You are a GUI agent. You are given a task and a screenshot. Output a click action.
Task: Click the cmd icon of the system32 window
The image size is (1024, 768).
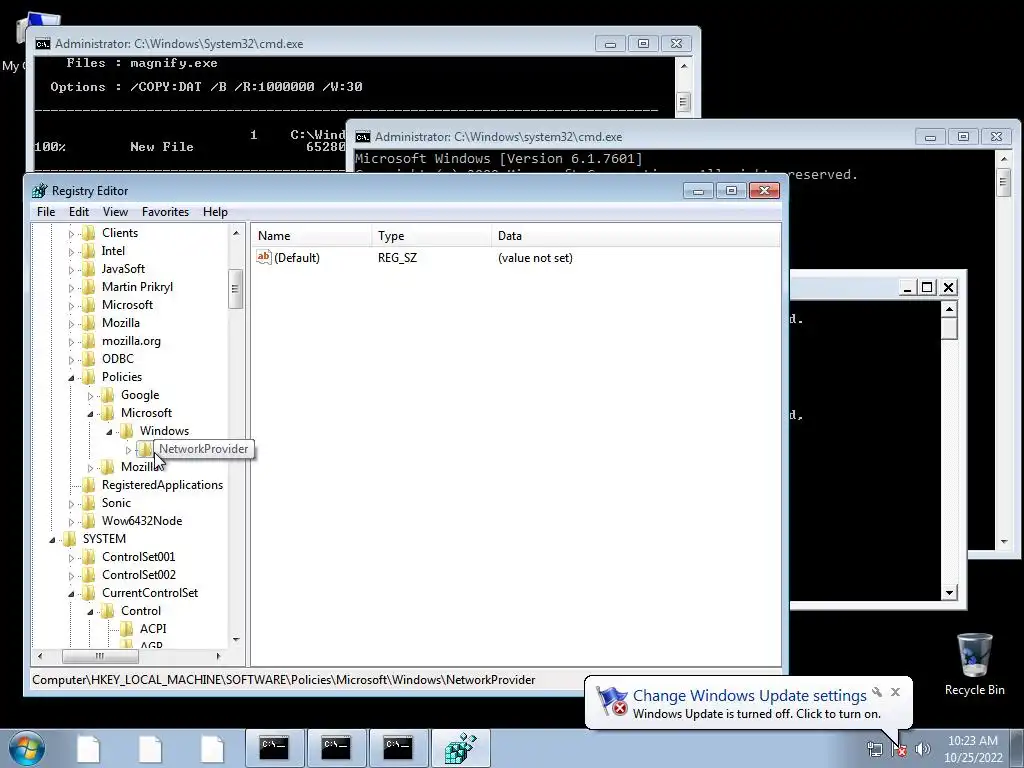pyautogui.click(x=362, y=136)
